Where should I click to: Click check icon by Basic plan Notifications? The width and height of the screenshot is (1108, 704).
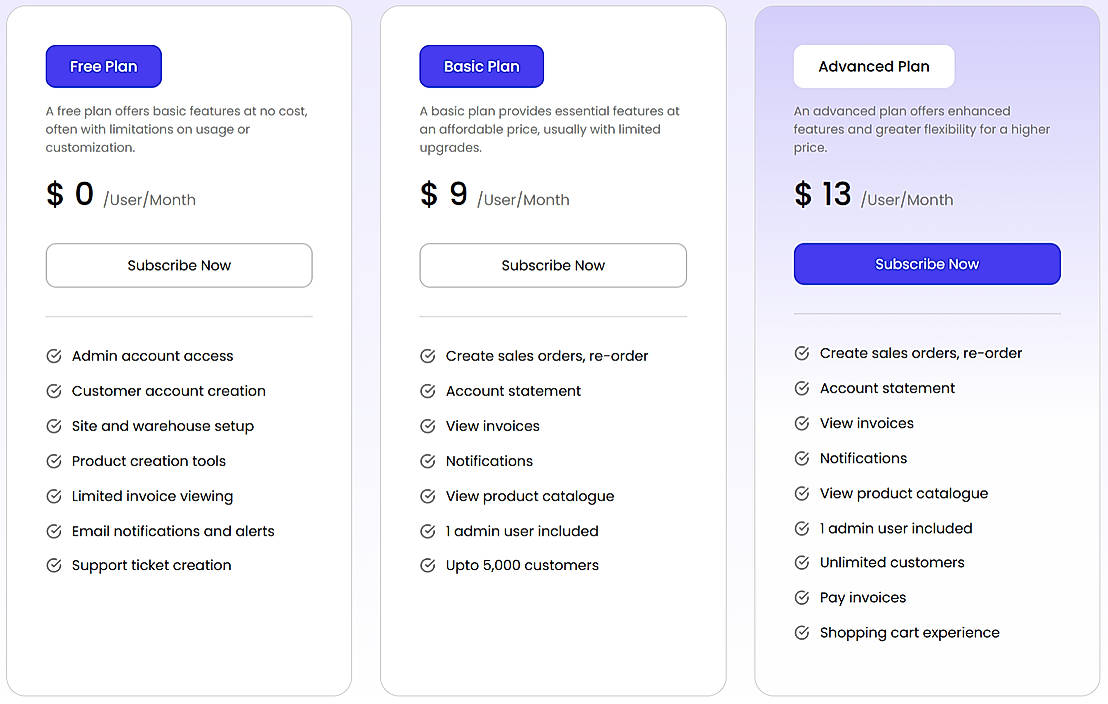pyautogui.click(x=428, y=461)
